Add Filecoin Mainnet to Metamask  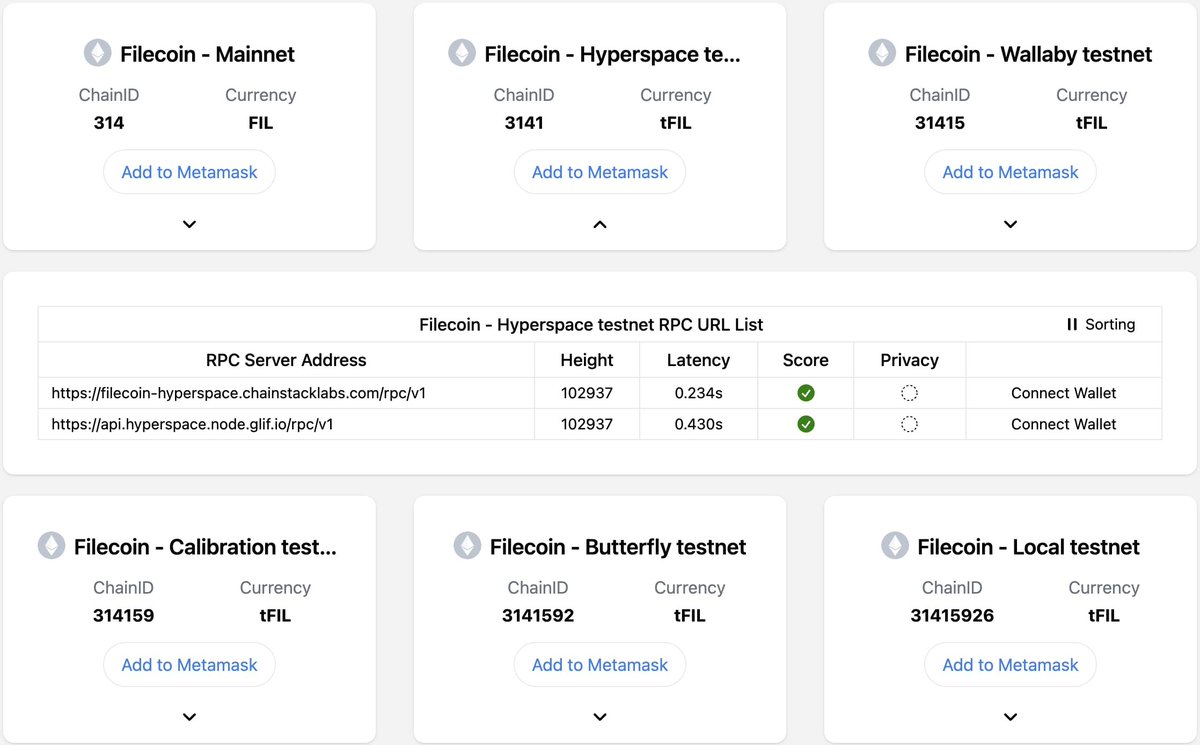pyautogui.click(x=189, y=171)
